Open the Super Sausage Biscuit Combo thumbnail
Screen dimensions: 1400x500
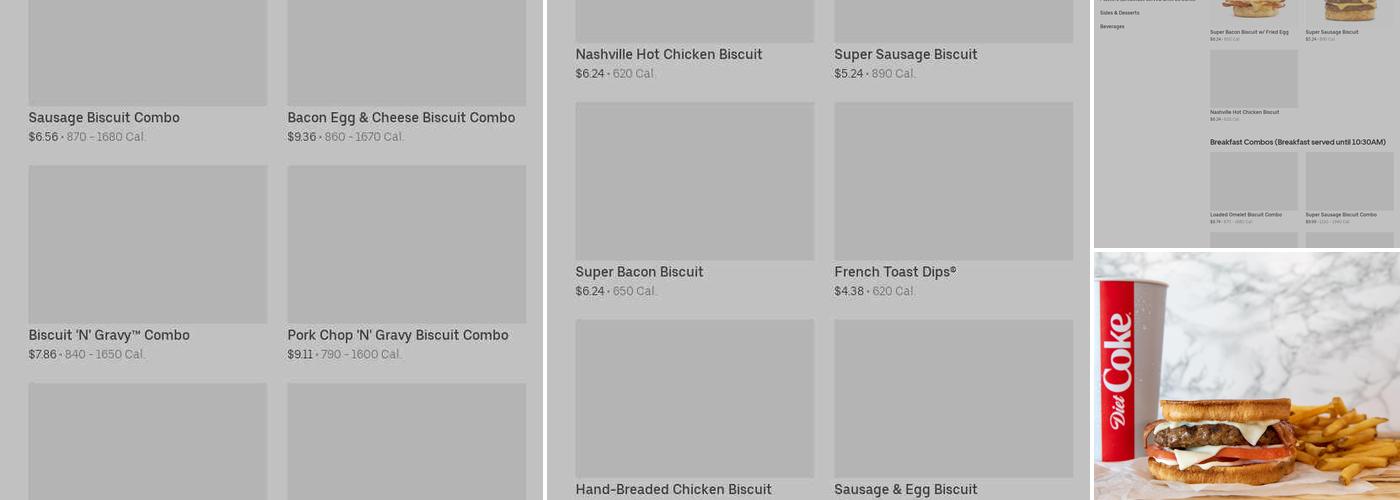[x=1349, y=181]
